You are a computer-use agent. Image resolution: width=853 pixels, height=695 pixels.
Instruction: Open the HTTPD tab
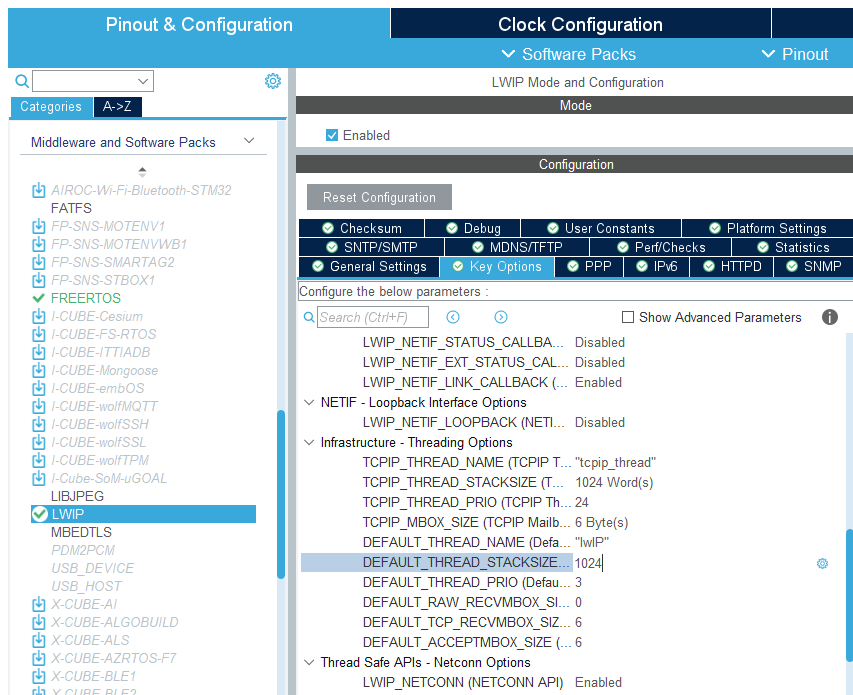[732, 266]
